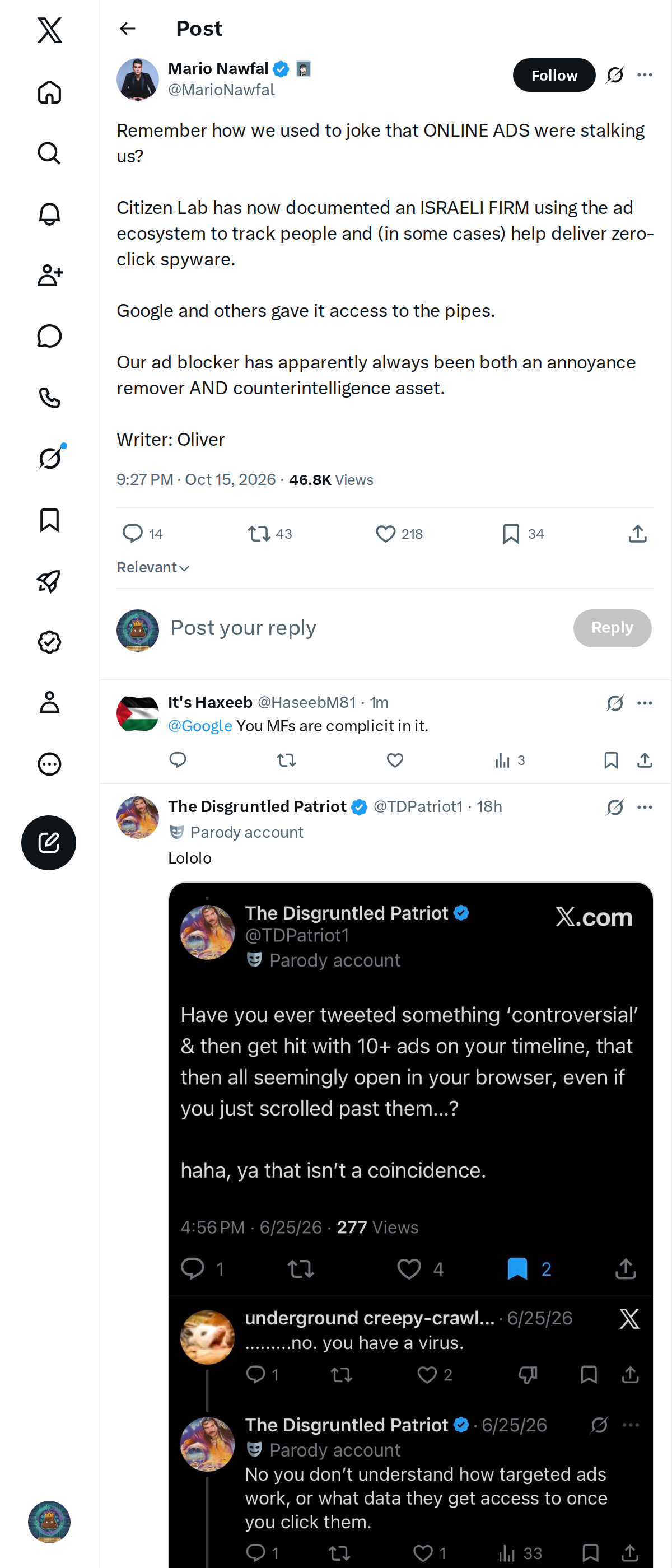The width and height of the screenshot is (672, 1568).
Task: Go back using the arrow
Action: point(127,29)
